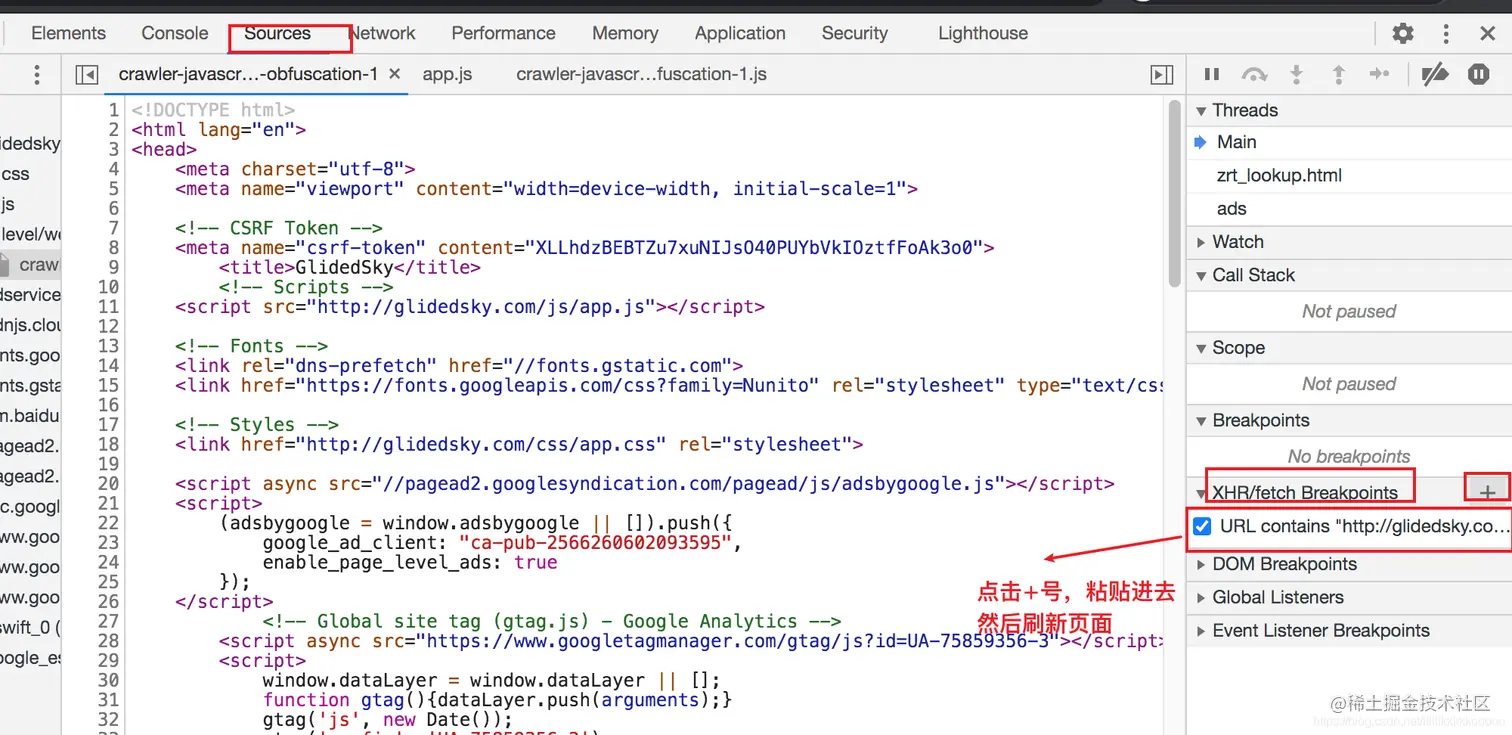Viewport: 1512px width, 735px height.
Task: Open the app.js file tab
Action: [x=447, y=74]
